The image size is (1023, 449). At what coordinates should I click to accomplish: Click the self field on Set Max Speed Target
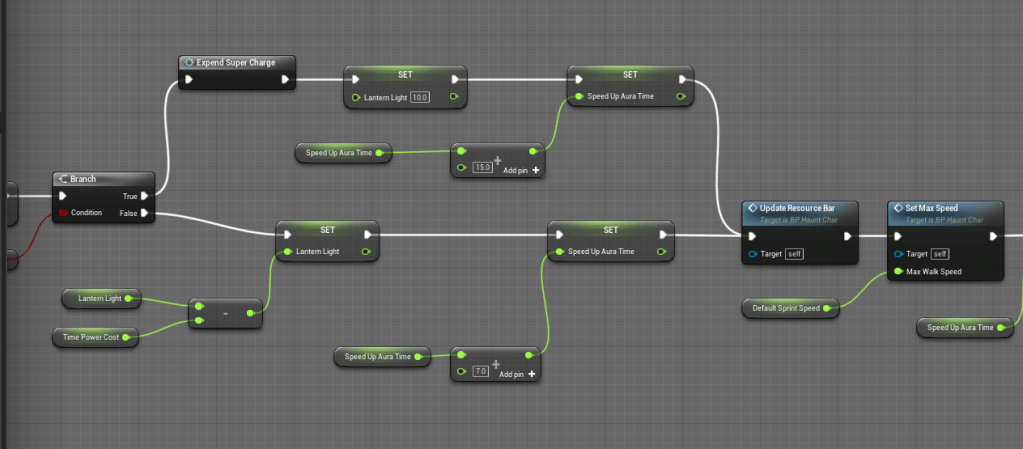pos(939,254)
